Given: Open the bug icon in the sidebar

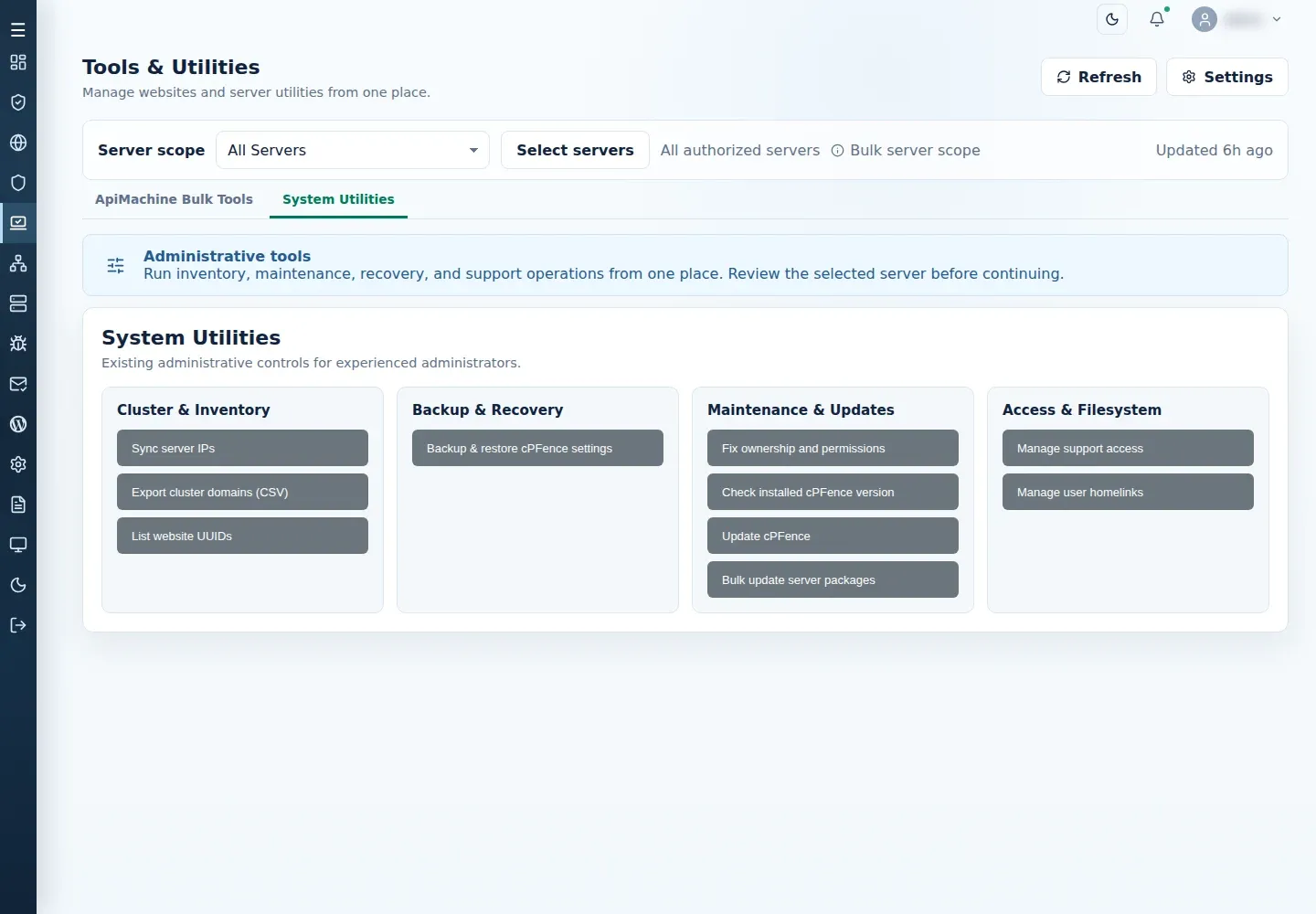Looking at the screenshot, I should pyautogui.click(x=18, y=344).
